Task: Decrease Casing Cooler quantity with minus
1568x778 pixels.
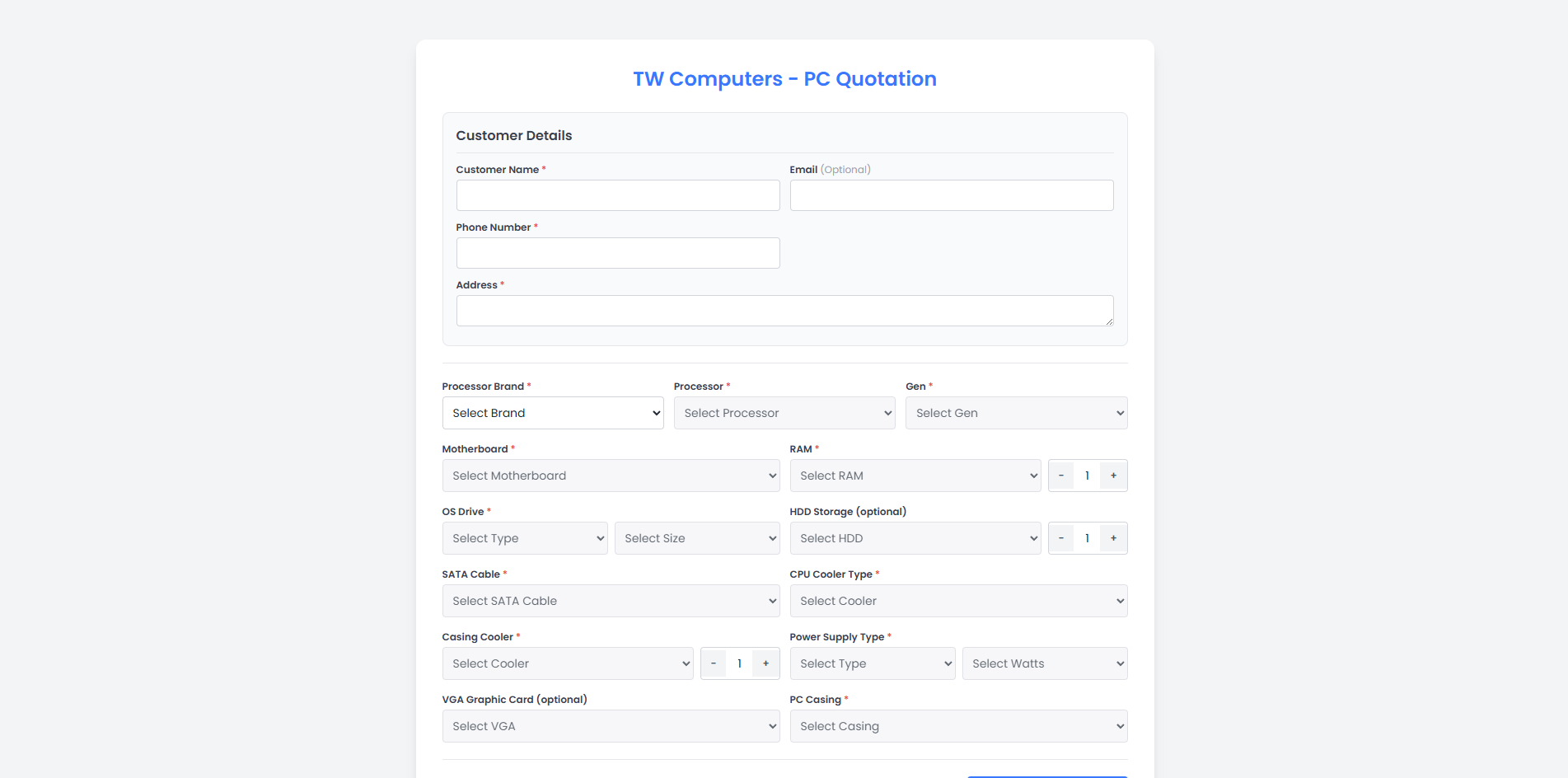Action: pyautogui.click(x=714, y=663)
